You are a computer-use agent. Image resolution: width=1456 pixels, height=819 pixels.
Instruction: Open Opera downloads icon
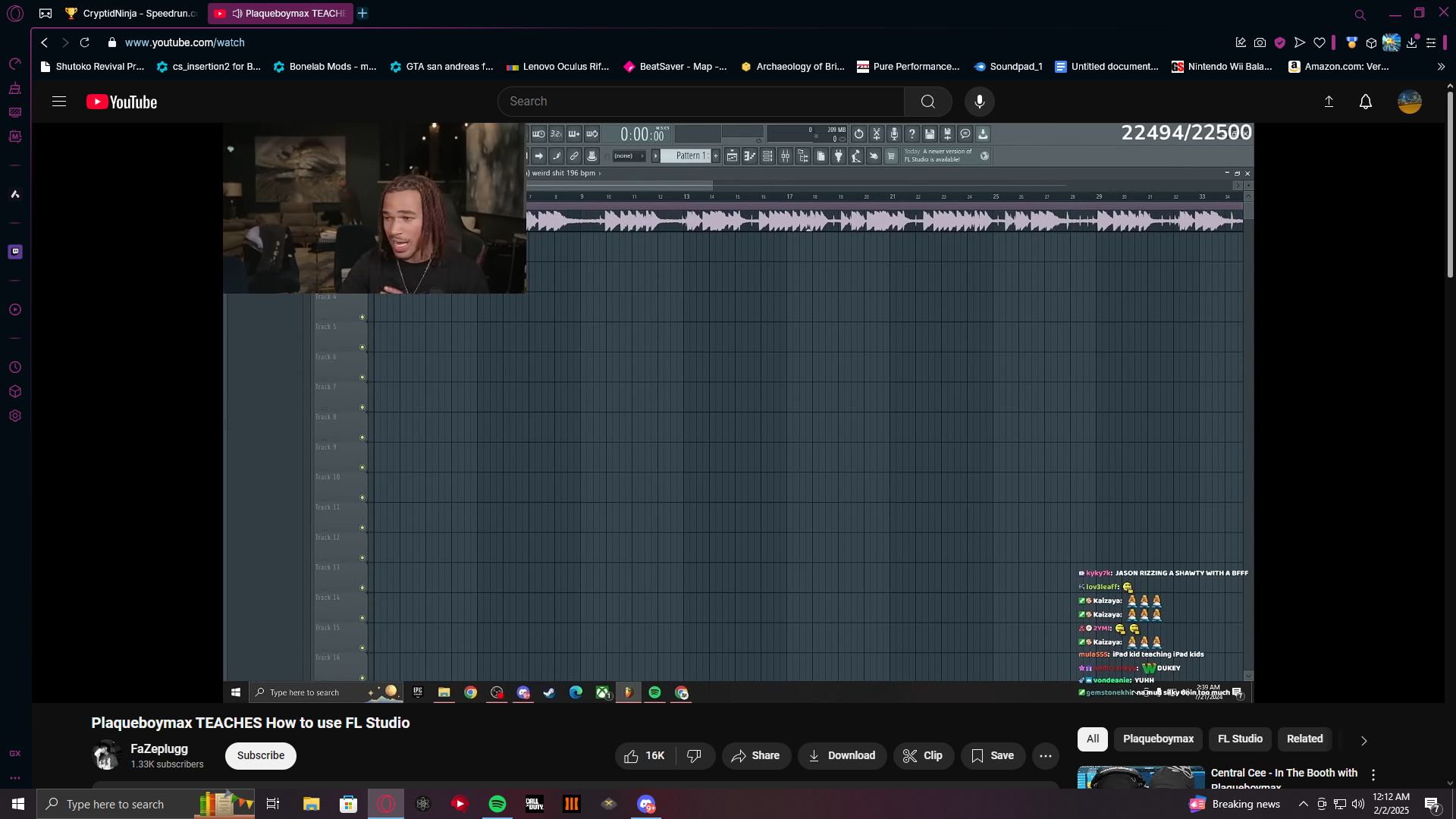pos(1411,43)
